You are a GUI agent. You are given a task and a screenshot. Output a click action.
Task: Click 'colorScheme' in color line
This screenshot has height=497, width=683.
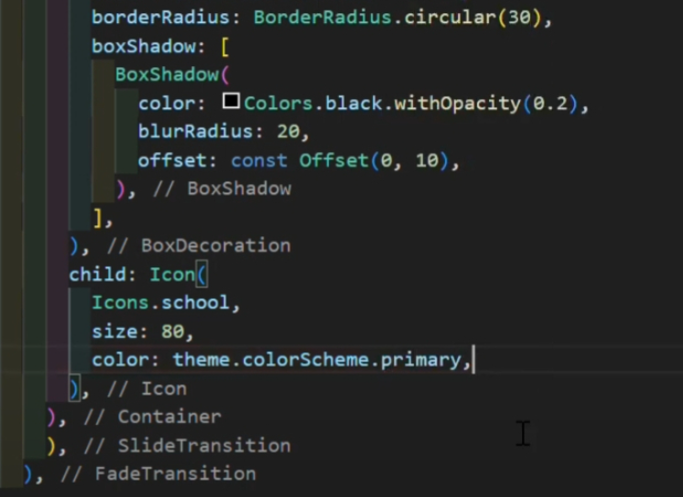click(x=306, y=360)
